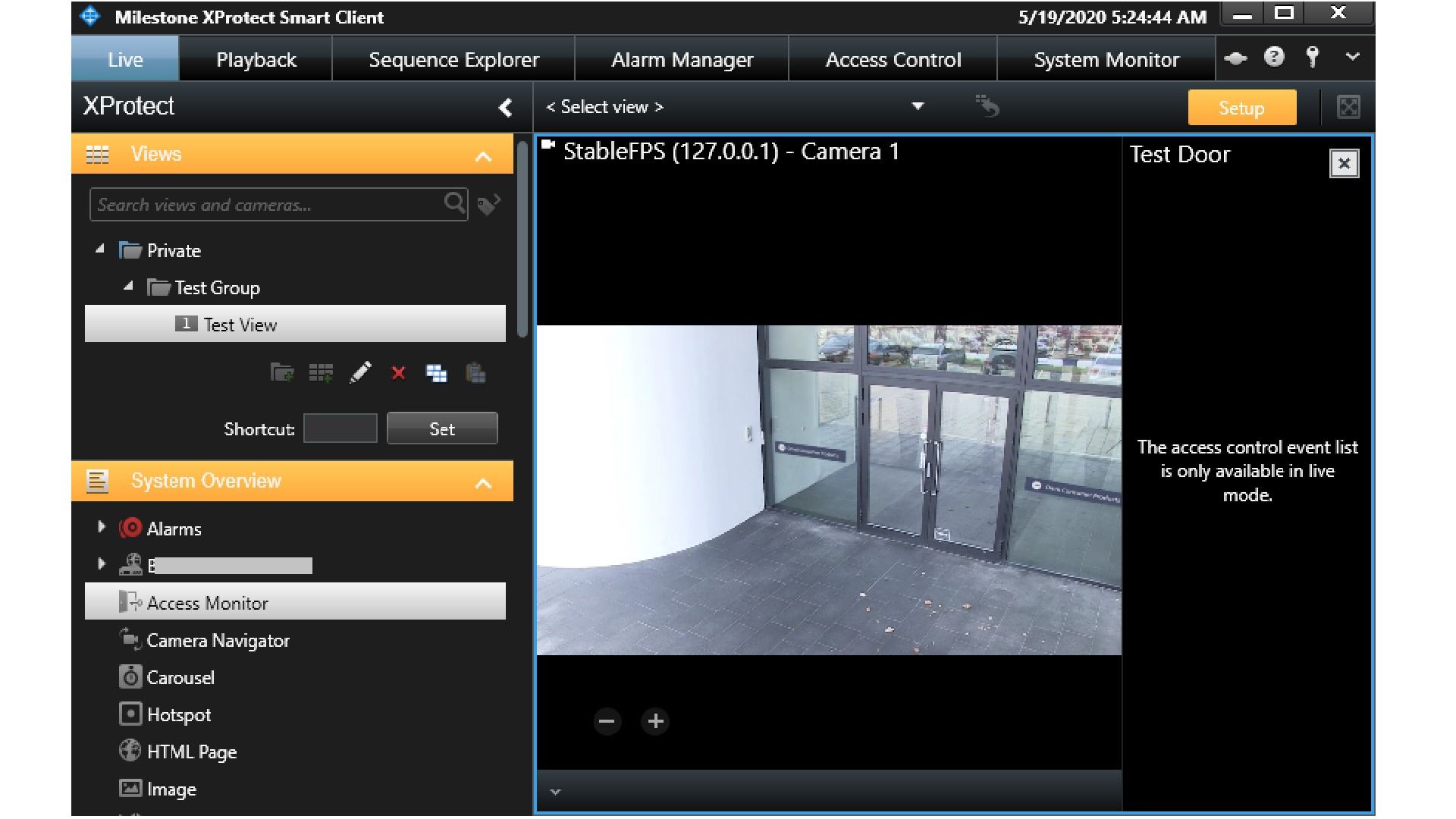The image size is (1456, 819).
Task: Minimize the Smart Client window
Action: tap(1241, 15)
